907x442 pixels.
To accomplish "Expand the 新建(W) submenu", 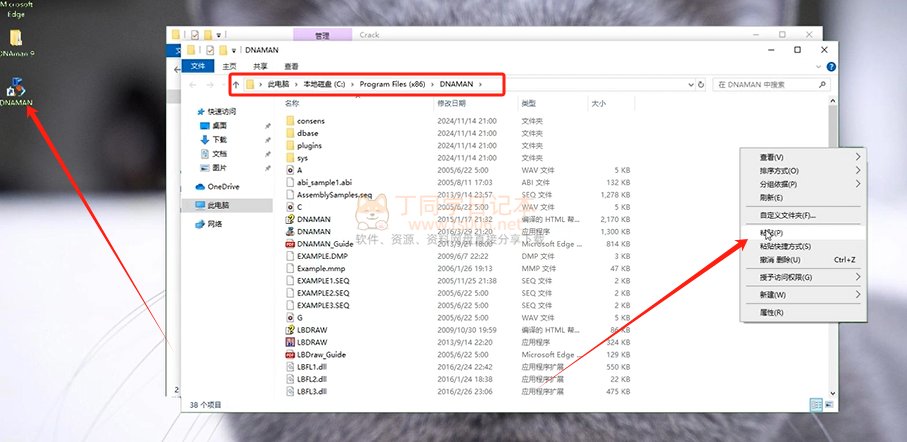I will [858, 294].
